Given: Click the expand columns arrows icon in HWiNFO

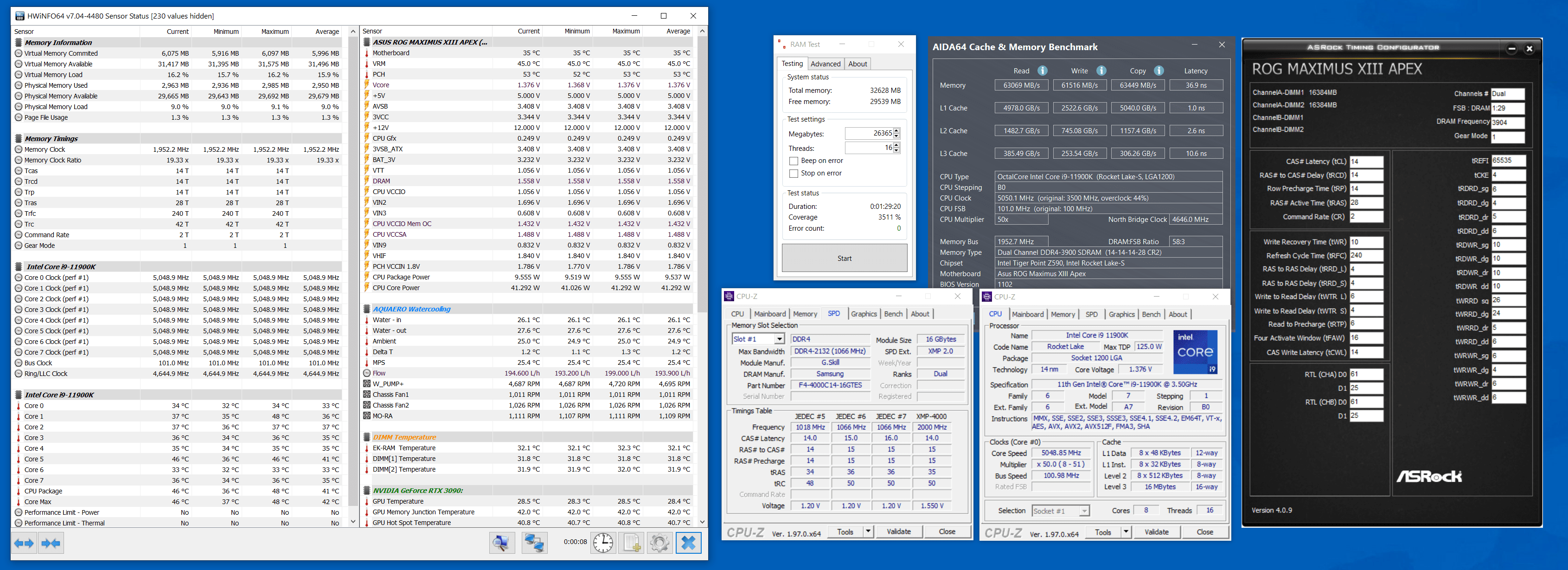Looking at the screenshot, I should click(24, 543).
